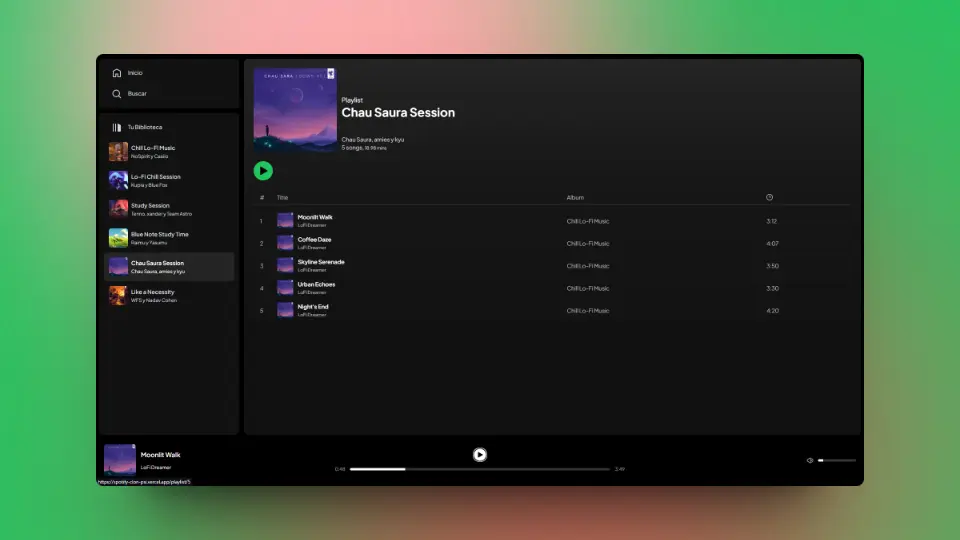Mute audio with the speaker icon
960x540 pixels.
pyautogui.click(x=810, y=461)
